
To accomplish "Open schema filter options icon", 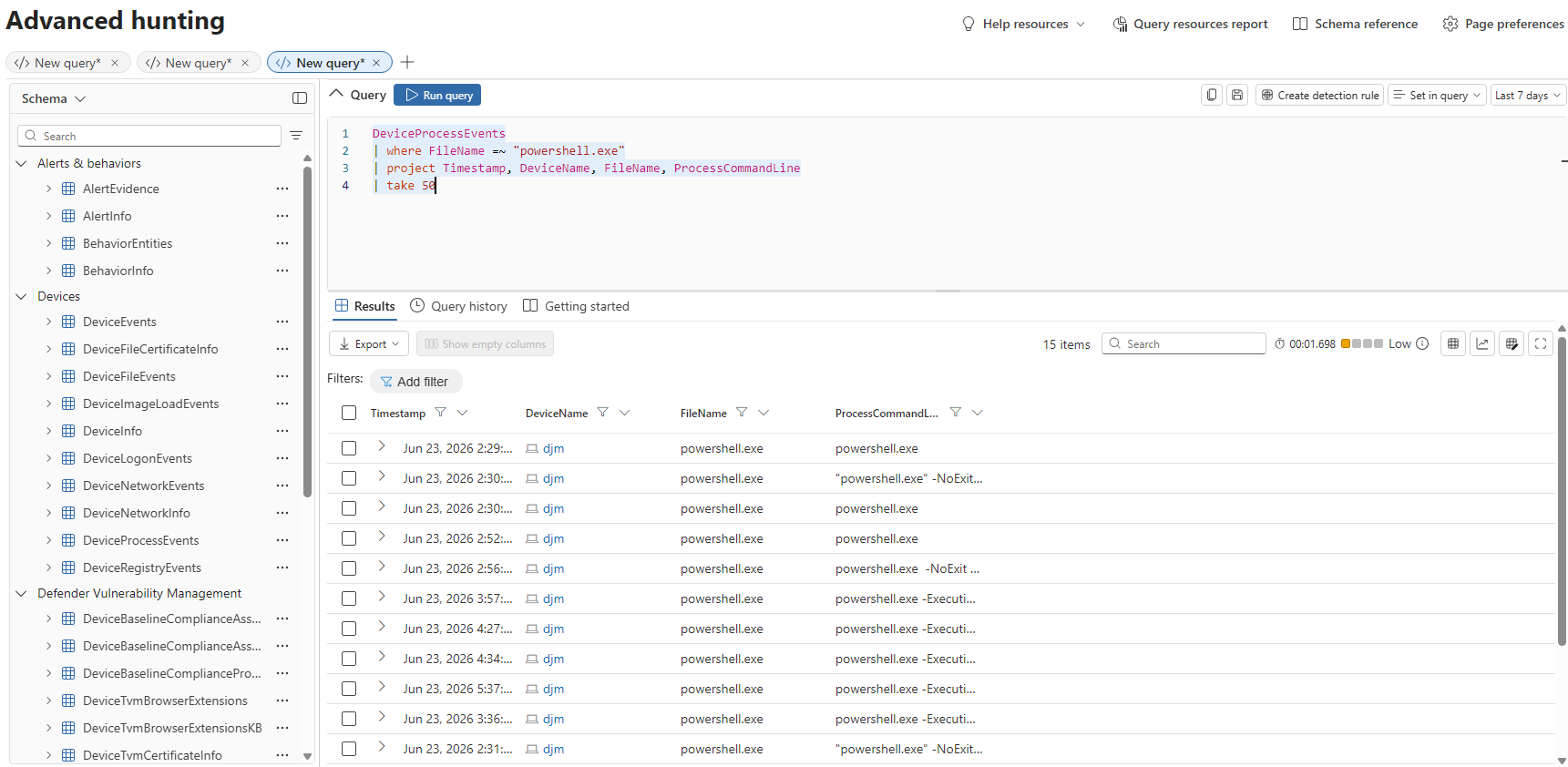I will pyautogui.click(x=296, y=136).
